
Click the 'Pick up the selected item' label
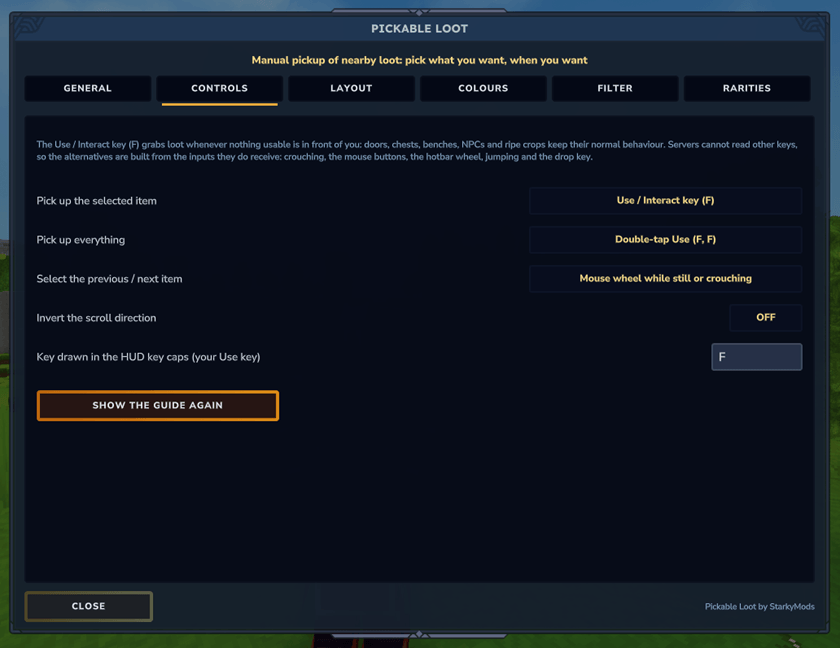[x=96, y=201]
